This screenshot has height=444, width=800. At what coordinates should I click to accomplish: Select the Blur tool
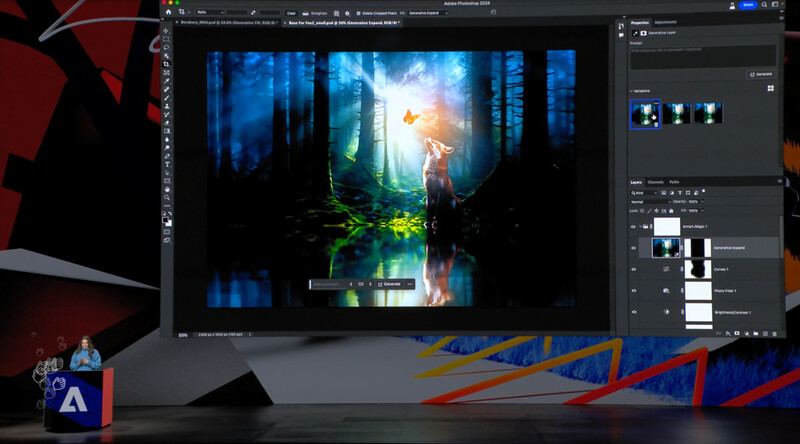coord(166,139)
